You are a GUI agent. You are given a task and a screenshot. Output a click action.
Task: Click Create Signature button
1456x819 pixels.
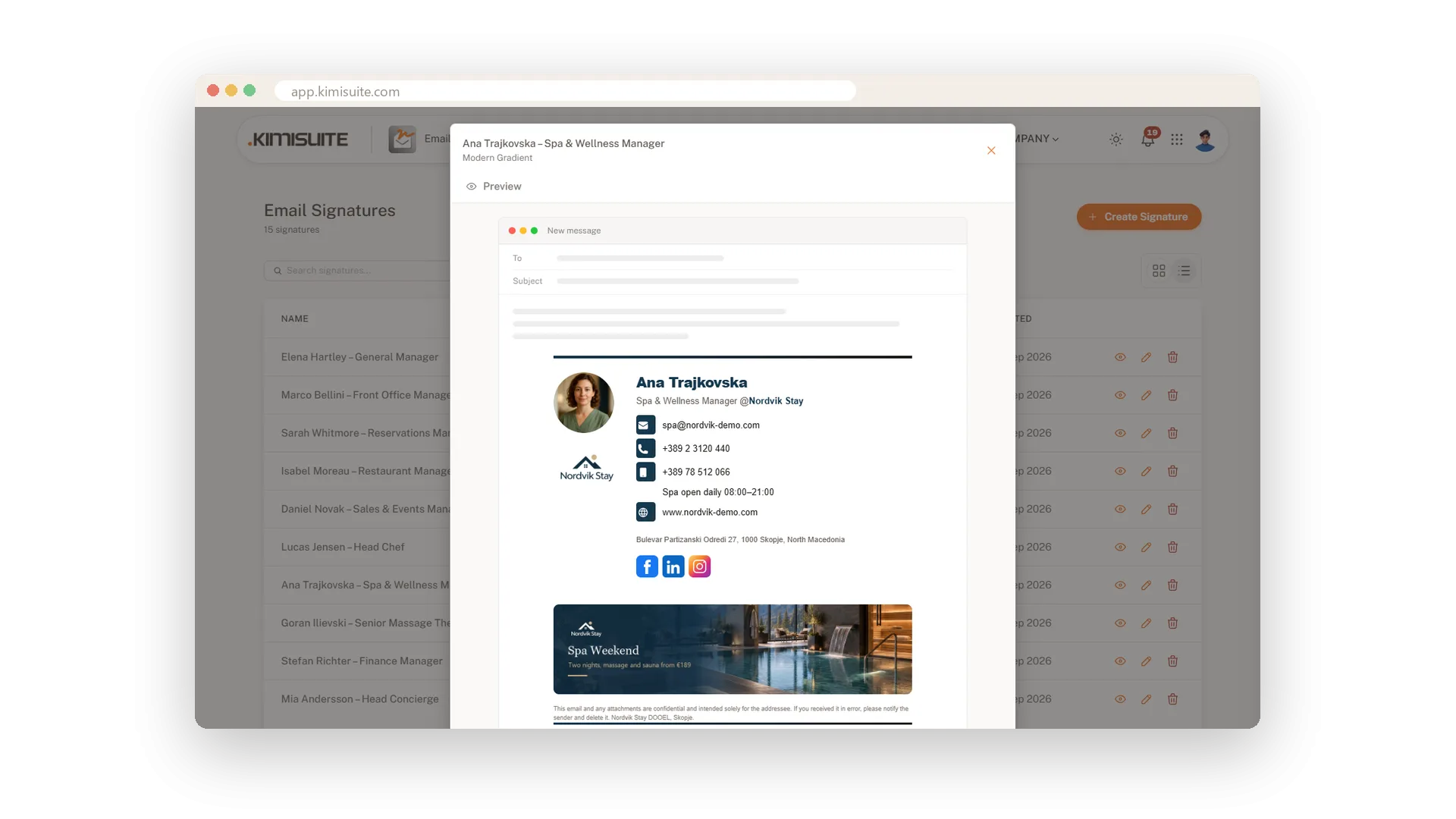click(x=1138, y=217)
